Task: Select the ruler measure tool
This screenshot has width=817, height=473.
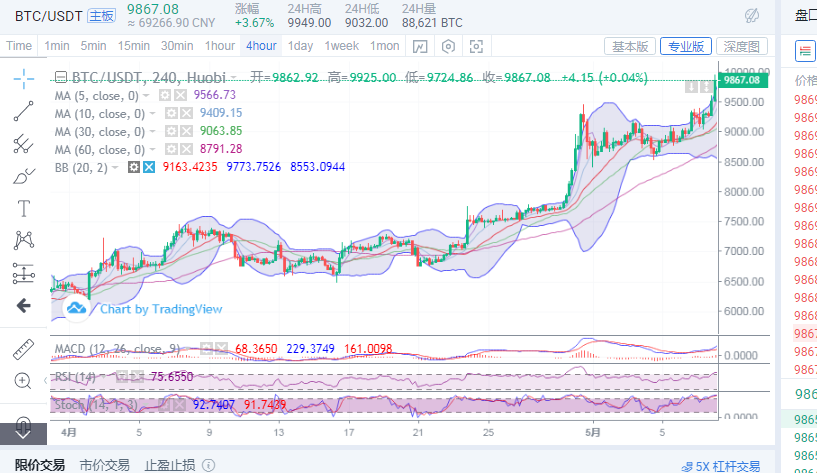Action: [23, 350]
